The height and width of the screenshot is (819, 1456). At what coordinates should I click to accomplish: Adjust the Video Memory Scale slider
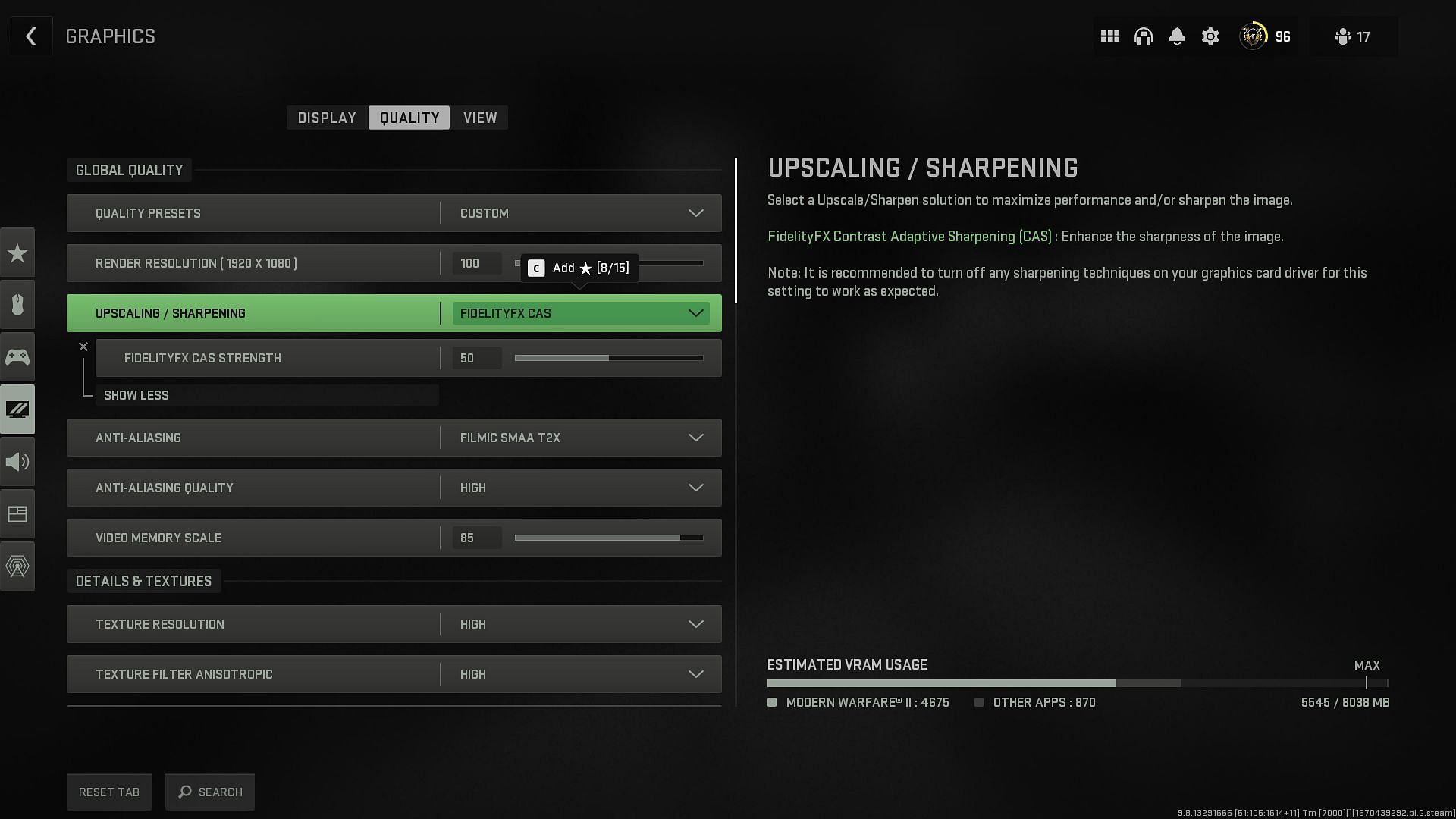(x=609, y=538)
